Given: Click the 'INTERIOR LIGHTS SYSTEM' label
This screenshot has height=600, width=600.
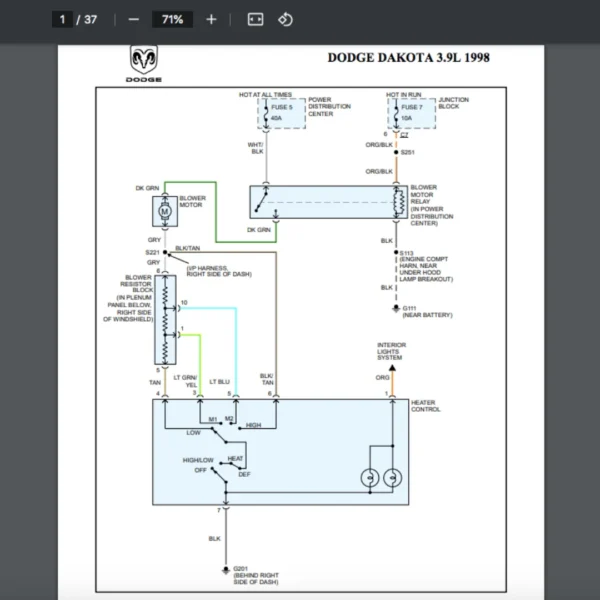Looking at the screenshot, I should 391,351.
